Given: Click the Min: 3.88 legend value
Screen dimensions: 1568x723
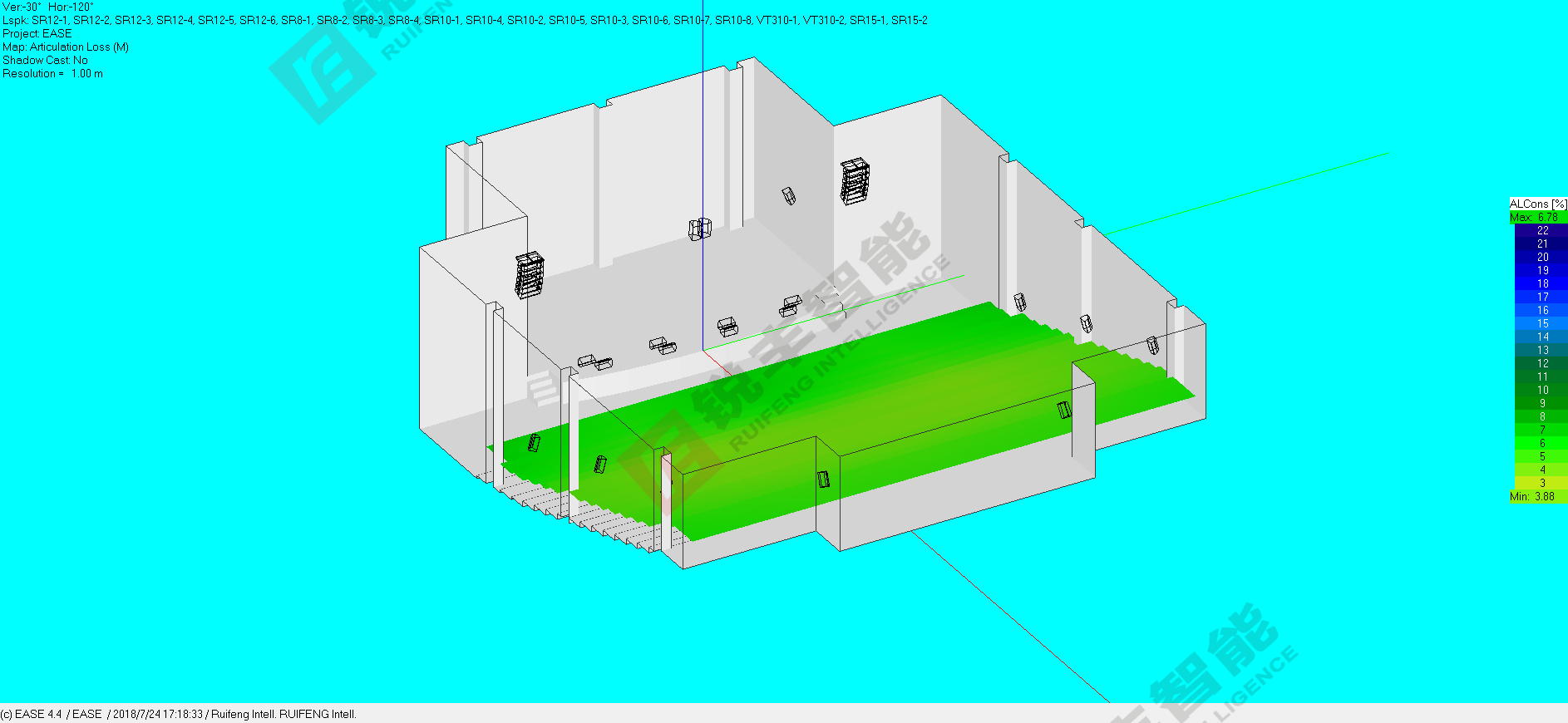Looking at the screenshot, I should (x=1532, y=496).
